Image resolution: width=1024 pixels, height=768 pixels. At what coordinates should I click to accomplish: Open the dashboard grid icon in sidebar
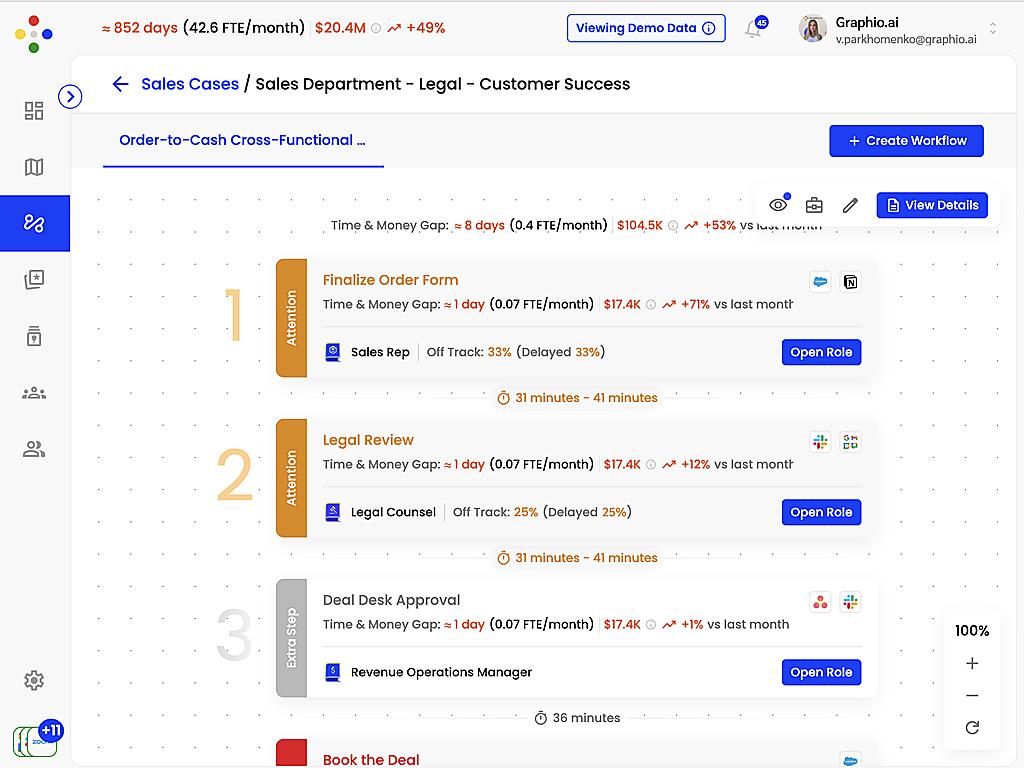34,111
